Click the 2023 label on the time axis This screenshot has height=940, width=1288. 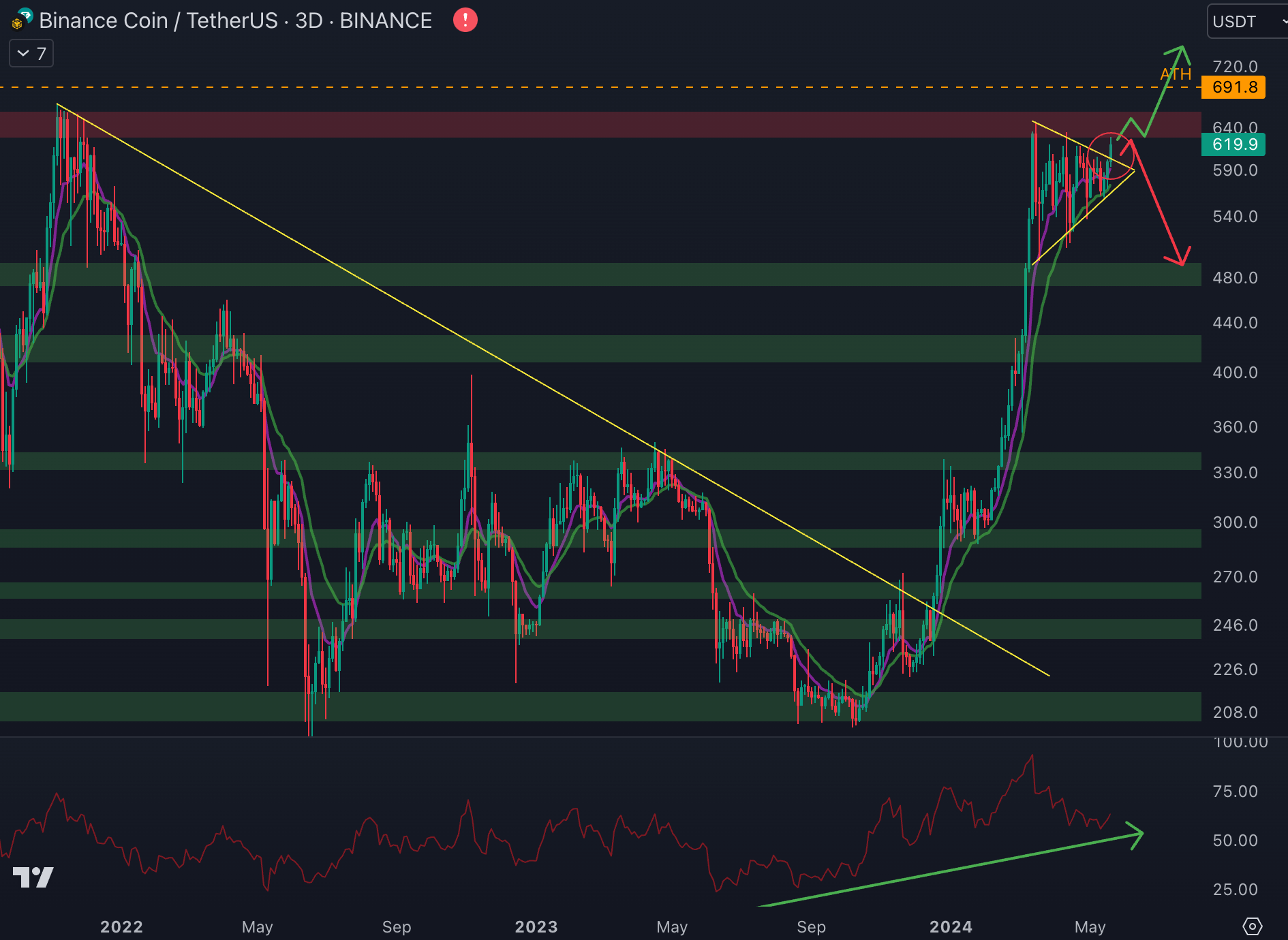coord(536,926)
